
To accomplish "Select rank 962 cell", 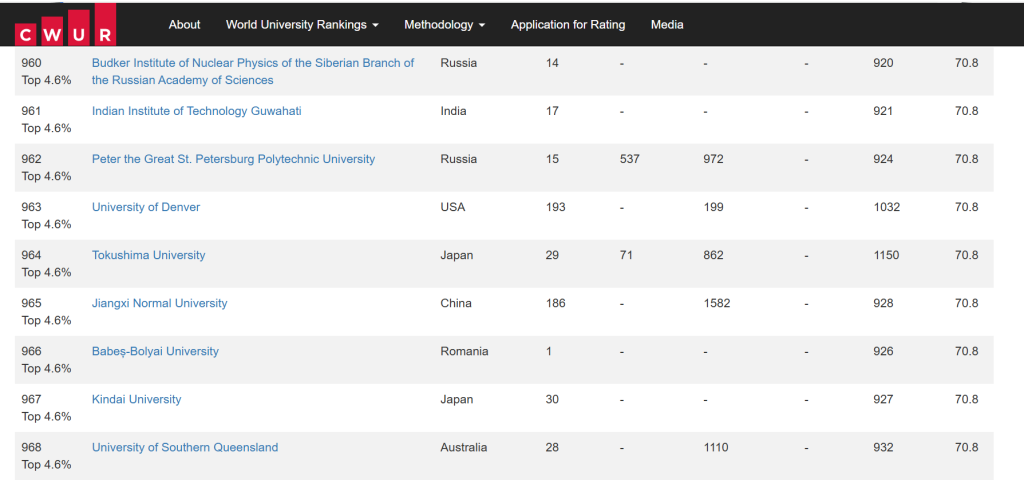I will click(46, 168).
